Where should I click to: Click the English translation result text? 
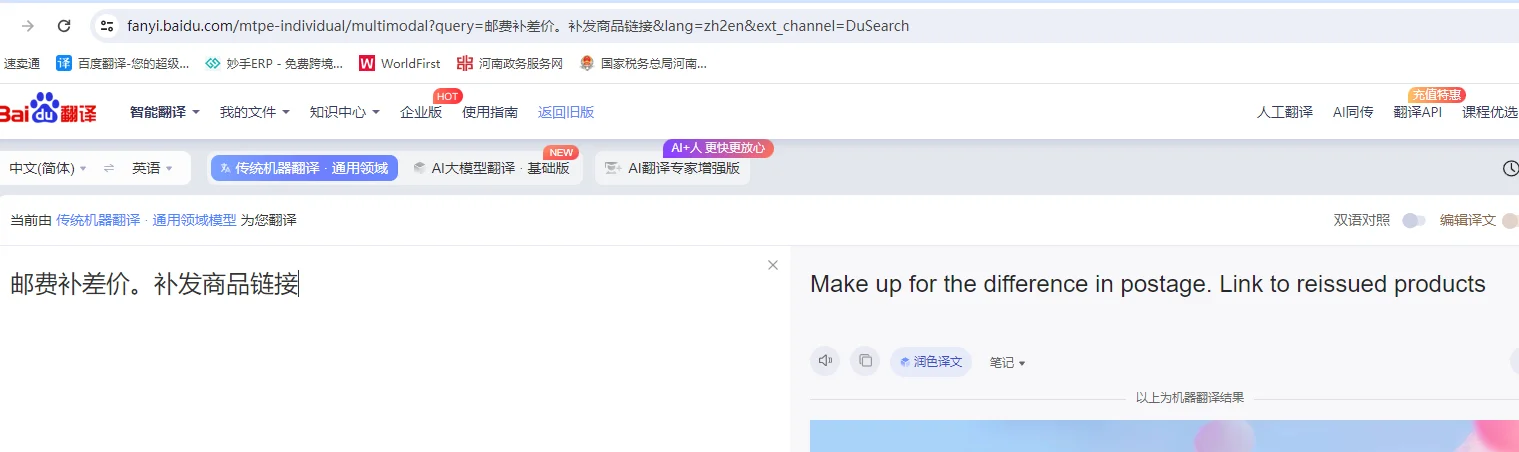click(x=1148, y=284)
